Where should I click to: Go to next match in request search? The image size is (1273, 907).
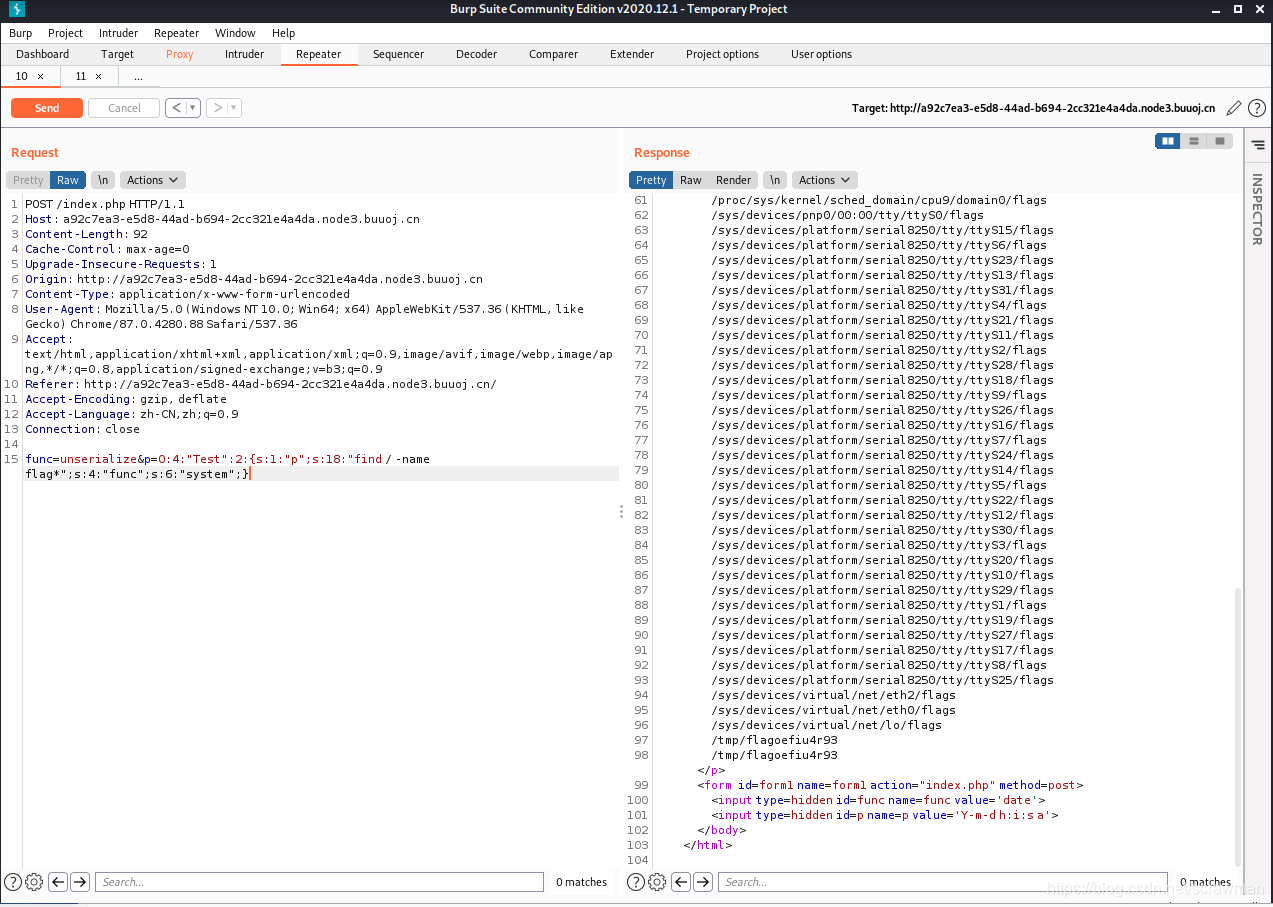(x=80, y=882)
